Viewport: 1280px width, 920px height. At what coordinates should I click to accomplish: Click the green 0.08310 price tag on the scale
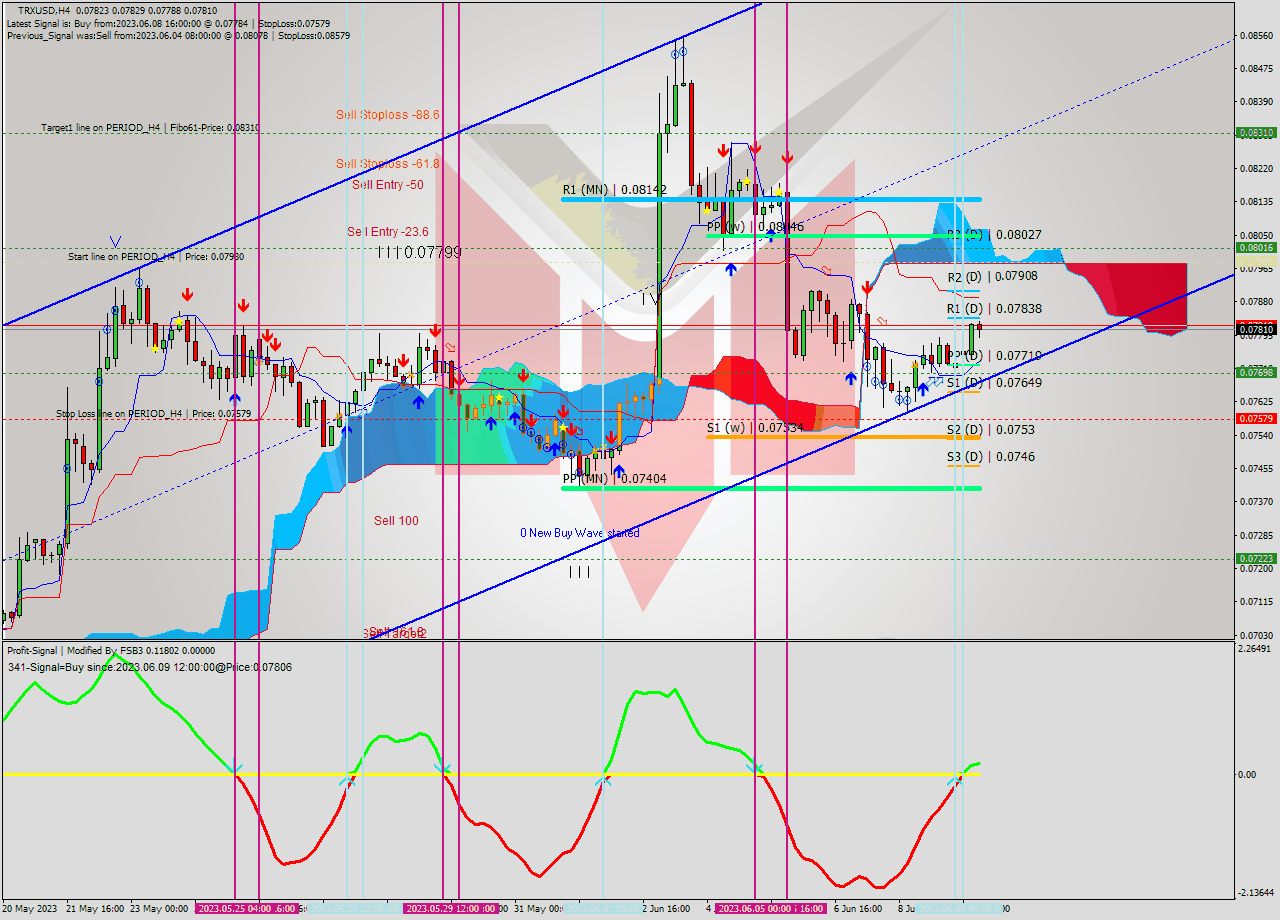pyautogui.click(x=1256, y=132)
